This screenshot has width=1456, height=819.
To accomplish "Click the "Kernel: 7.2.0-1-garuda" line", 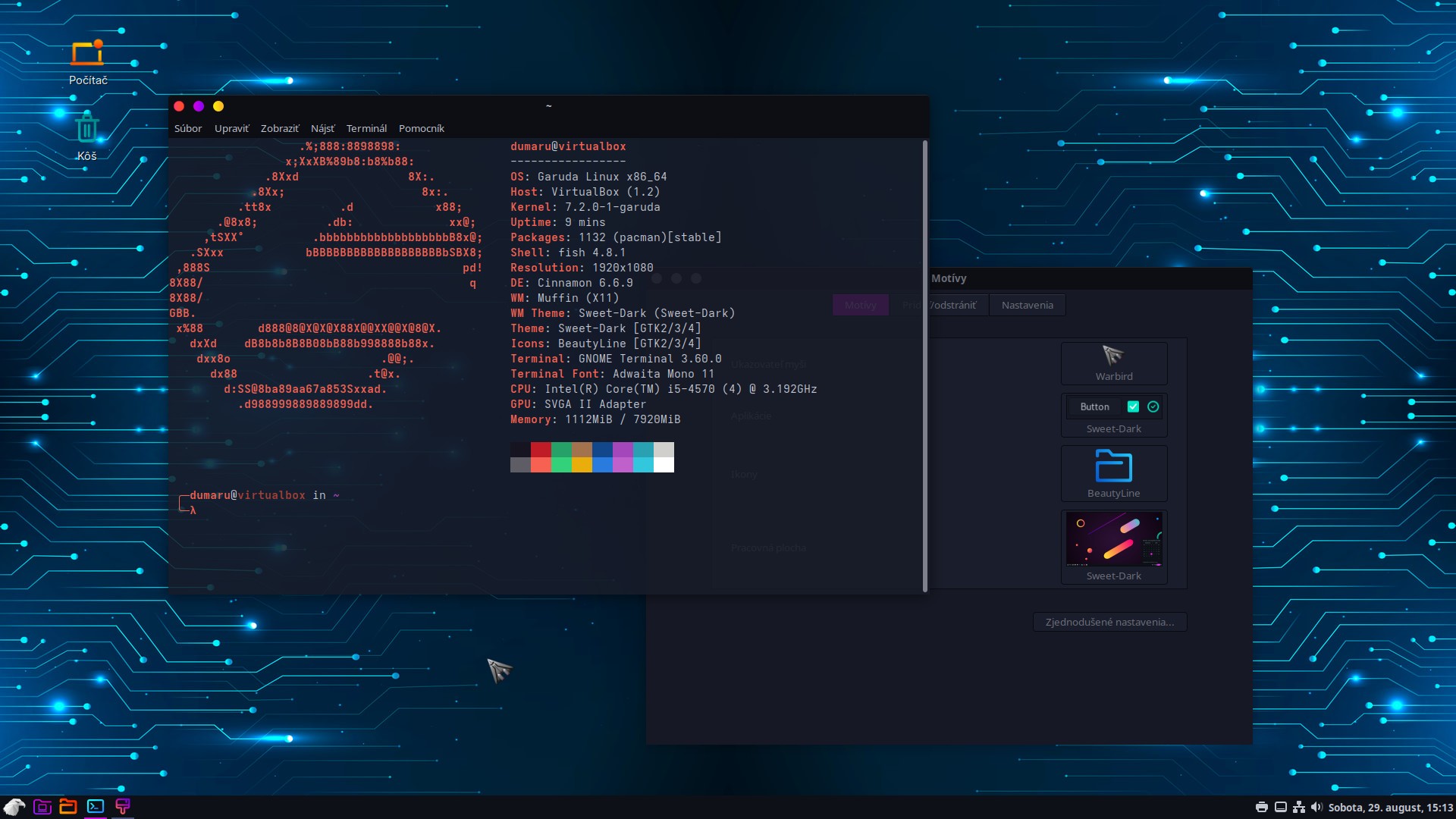I will click(x=585, y=207).
